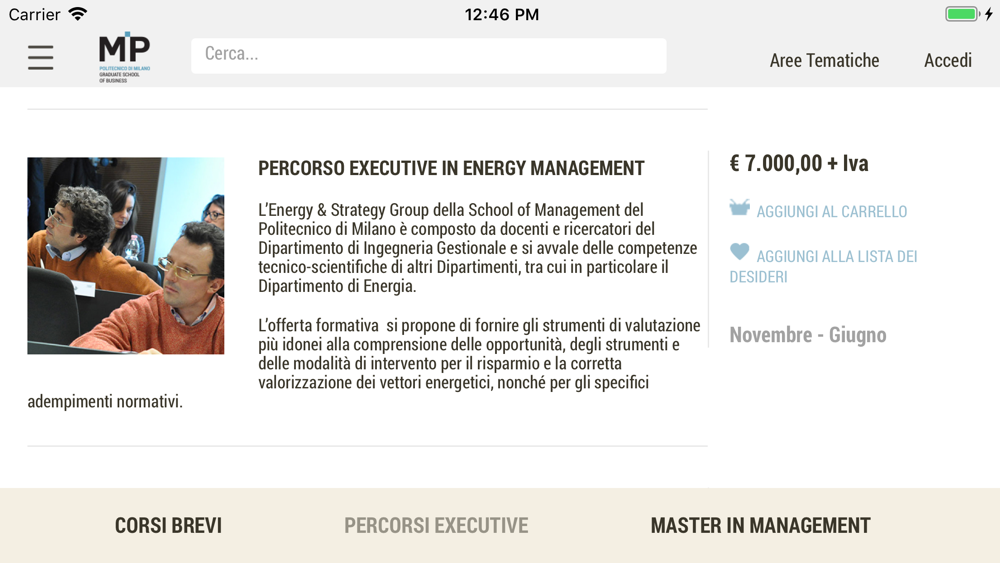Tap the Wi-Fi status icon
Image resolution: width=1000 pixels, height=563 pixels.
(78, 14)
